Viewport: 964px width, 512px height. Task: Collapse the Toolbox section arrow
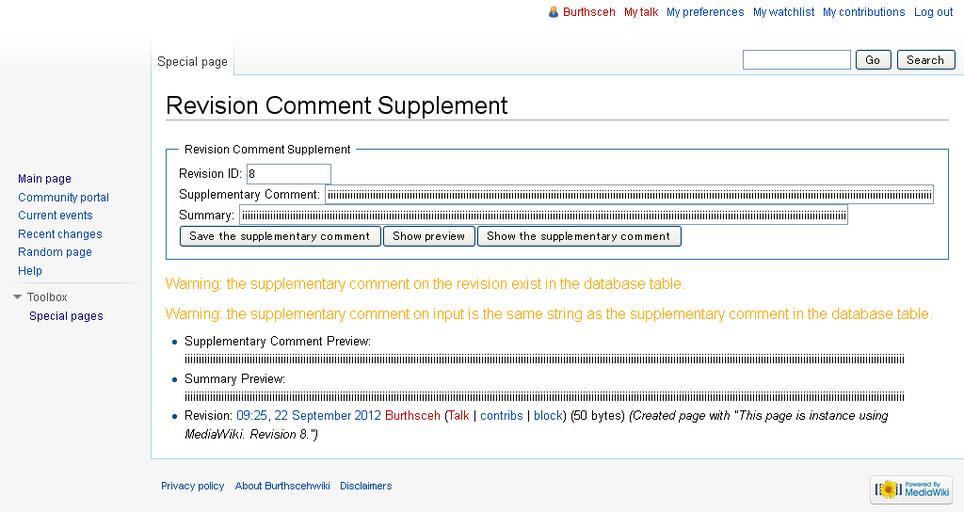tap(17, 297)
